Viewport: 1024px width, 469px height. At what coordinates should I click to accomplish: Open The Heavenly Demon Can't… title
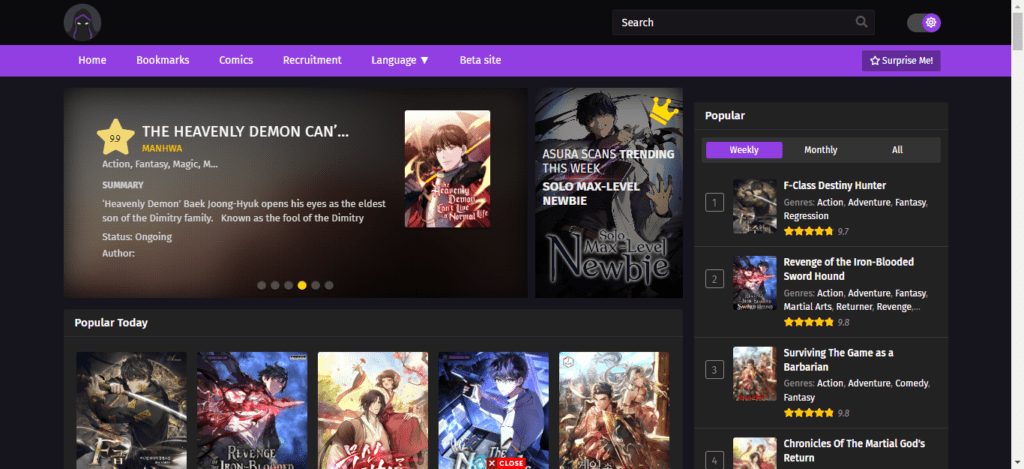pyautogui.click(x=246, y=131)
